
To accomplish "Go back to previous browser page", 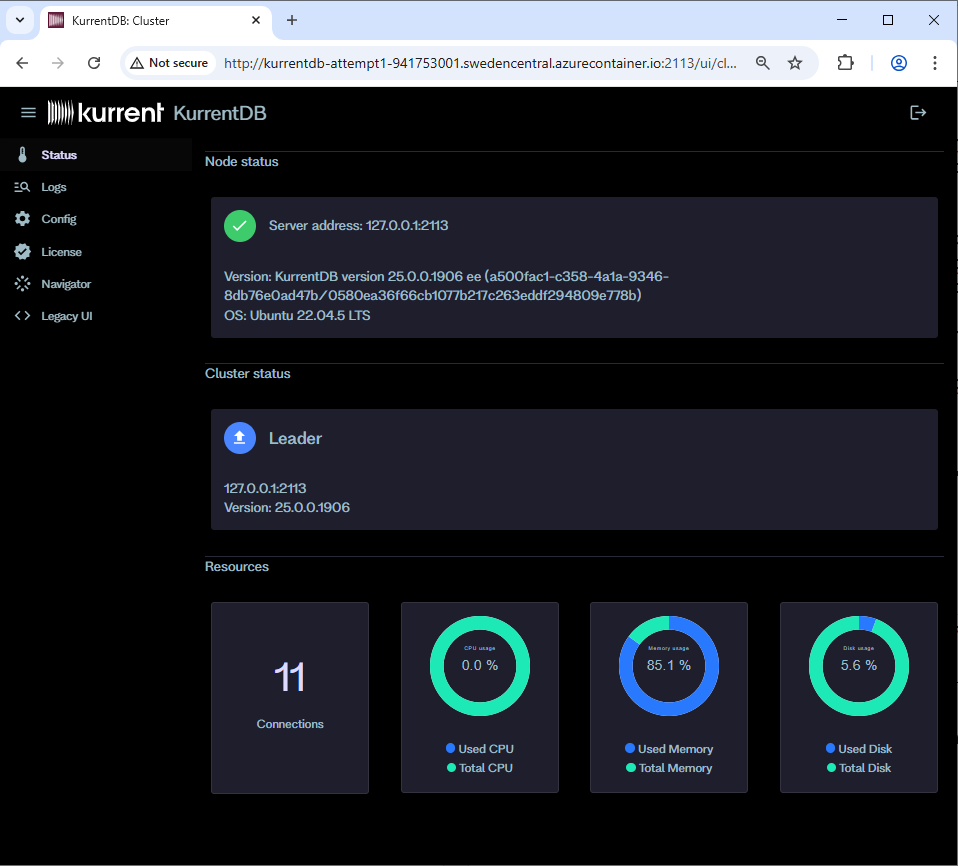I will coord(22,63).
